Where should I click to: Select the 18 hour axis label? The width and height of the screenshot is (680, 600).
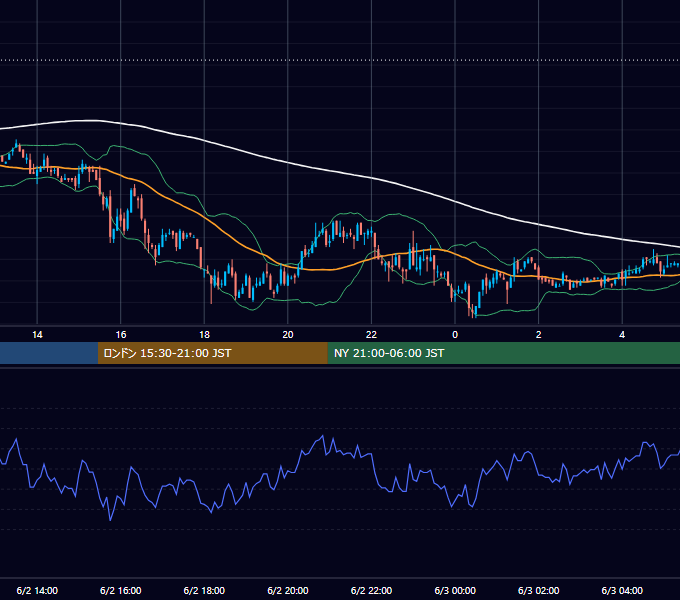point(204,335)
